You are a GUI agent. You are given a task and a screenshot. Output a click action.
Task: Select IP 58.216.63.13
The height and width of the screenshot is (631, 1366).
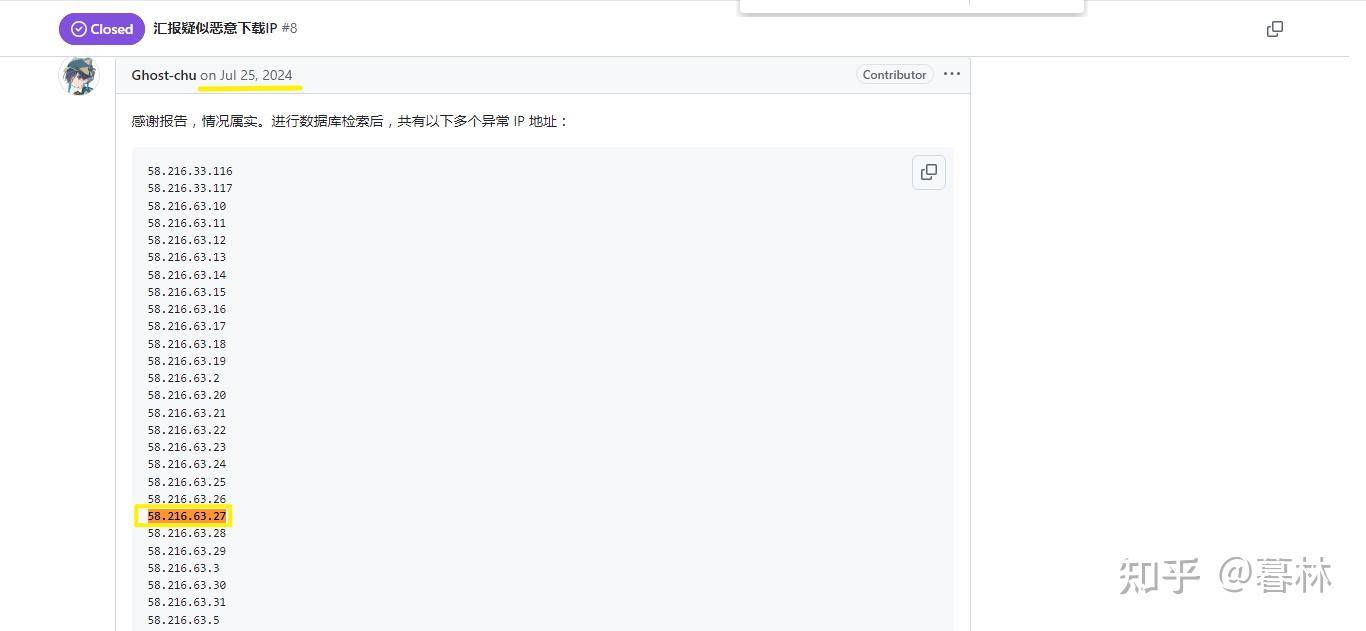(187, 257)
